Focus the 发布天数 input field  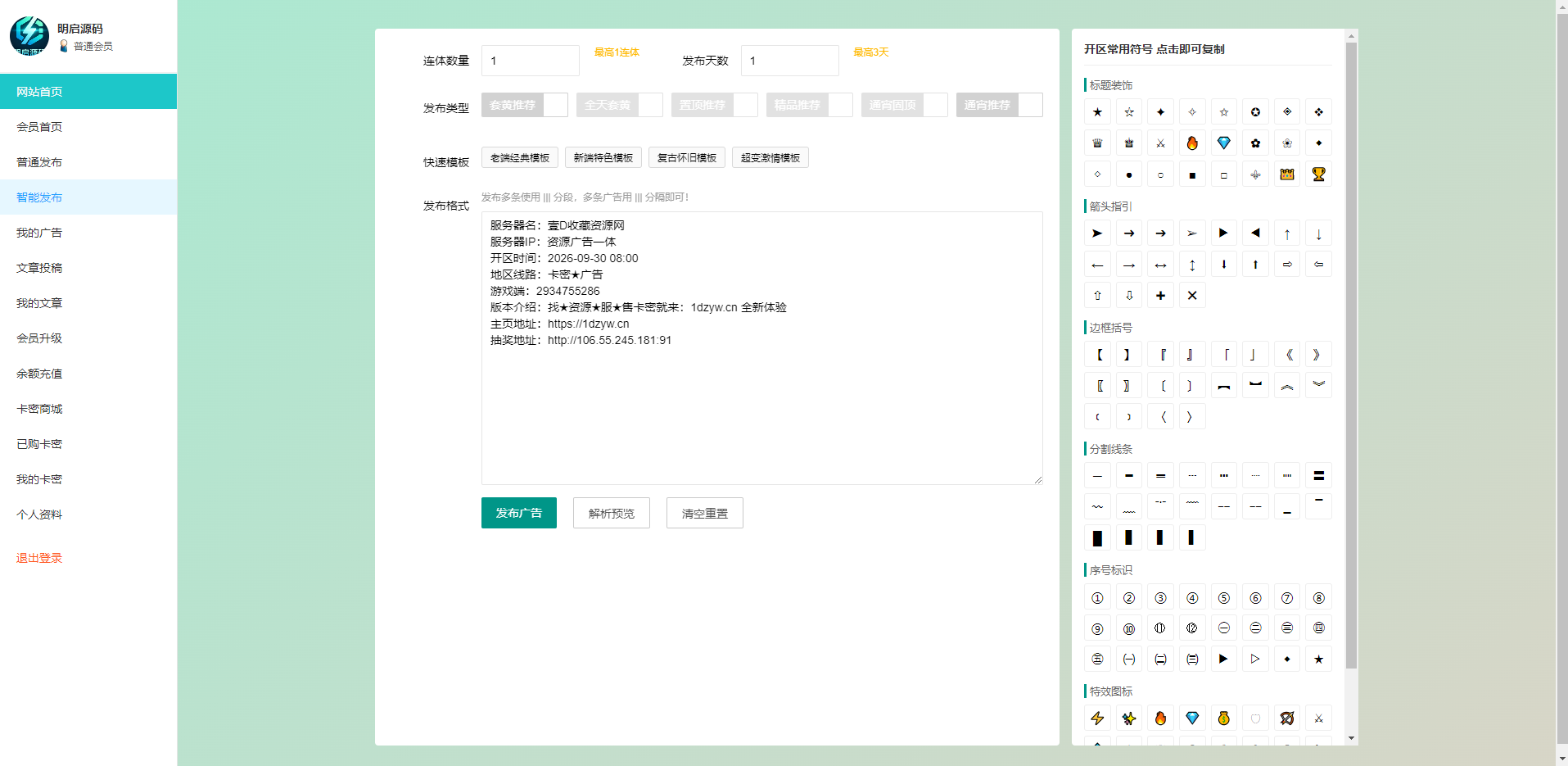click(790, 61)
